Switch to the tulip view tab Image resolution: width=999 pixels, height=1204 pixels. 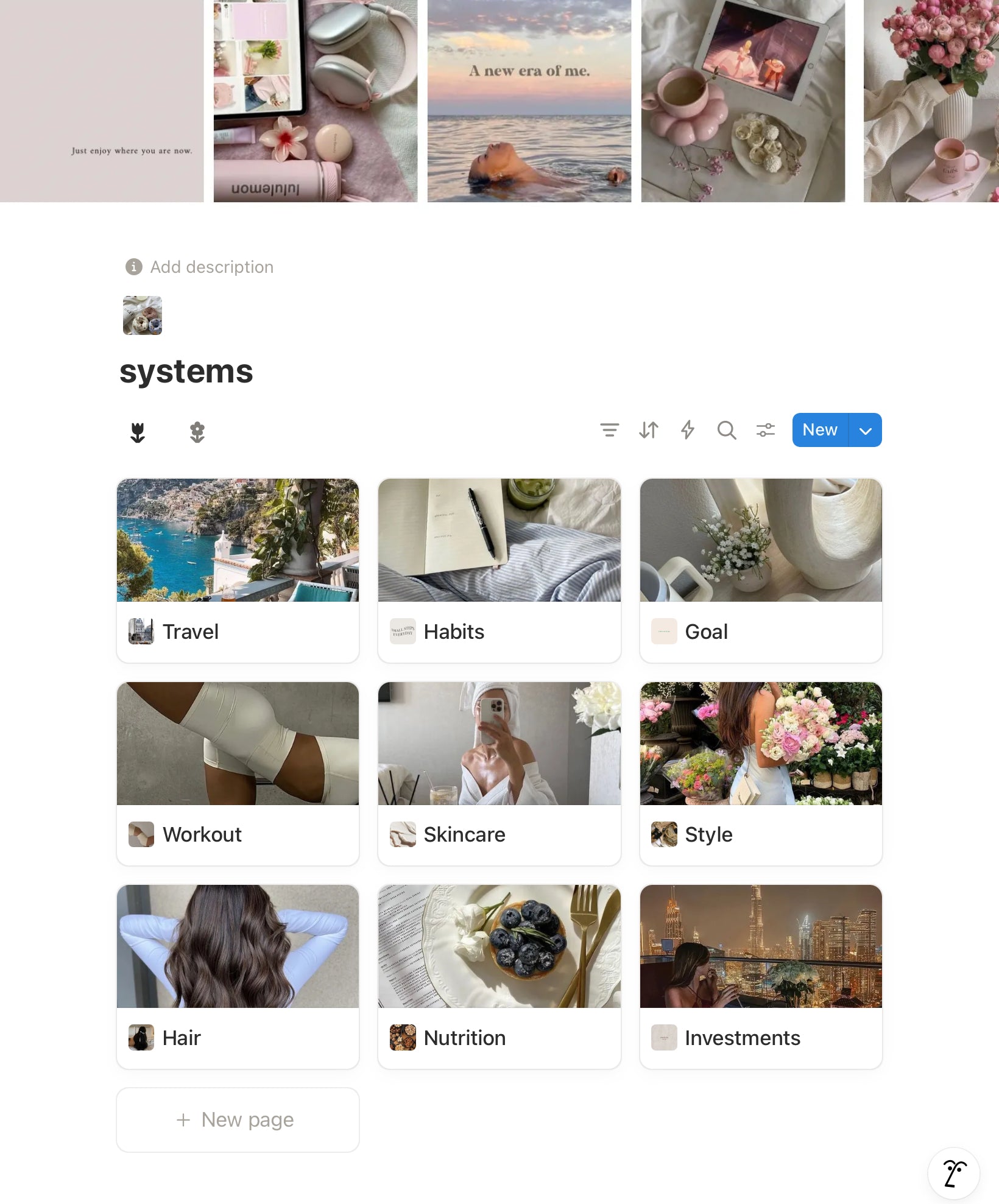[x=138, y=432]
